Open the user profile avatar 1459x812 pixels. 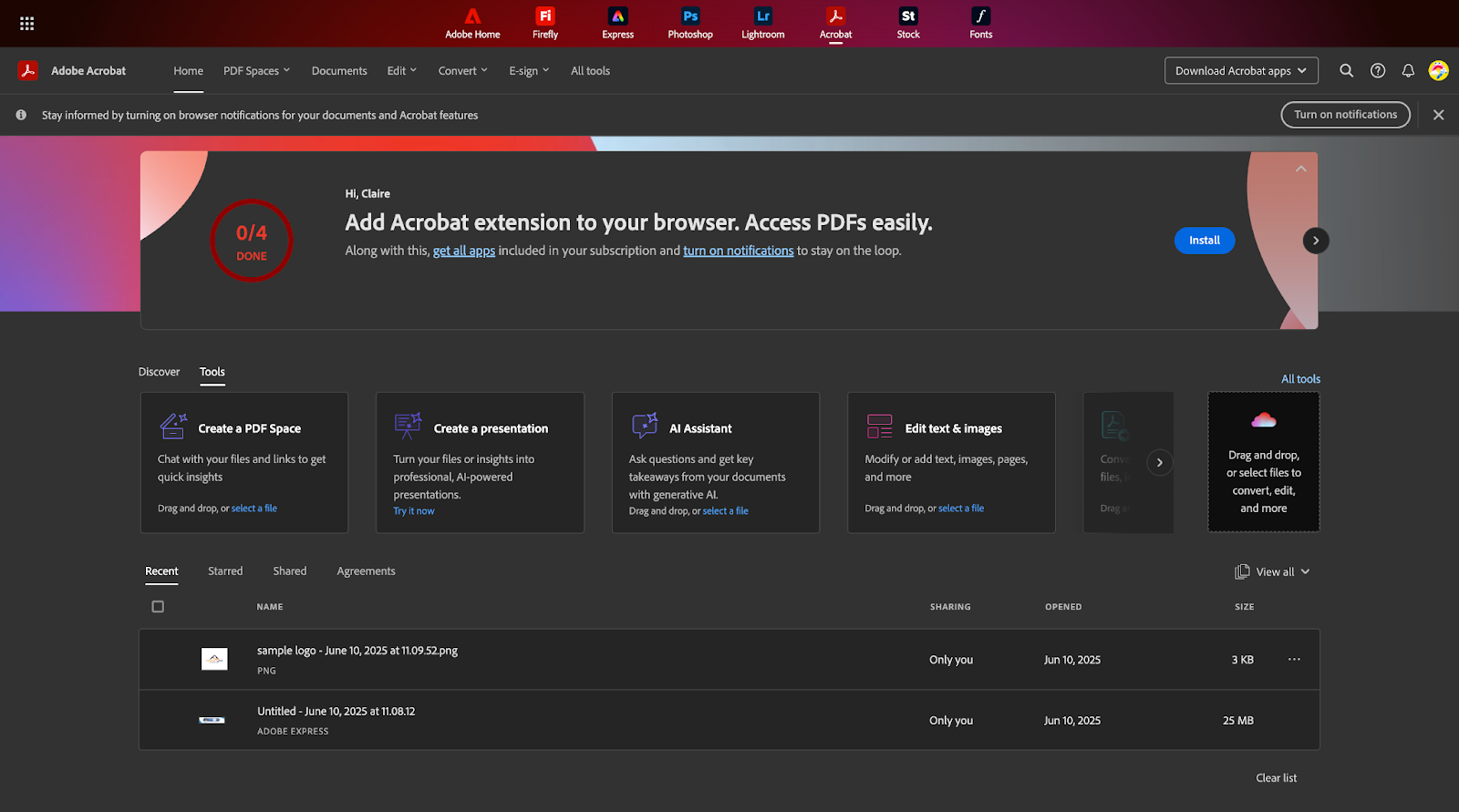pos(1439,70)
